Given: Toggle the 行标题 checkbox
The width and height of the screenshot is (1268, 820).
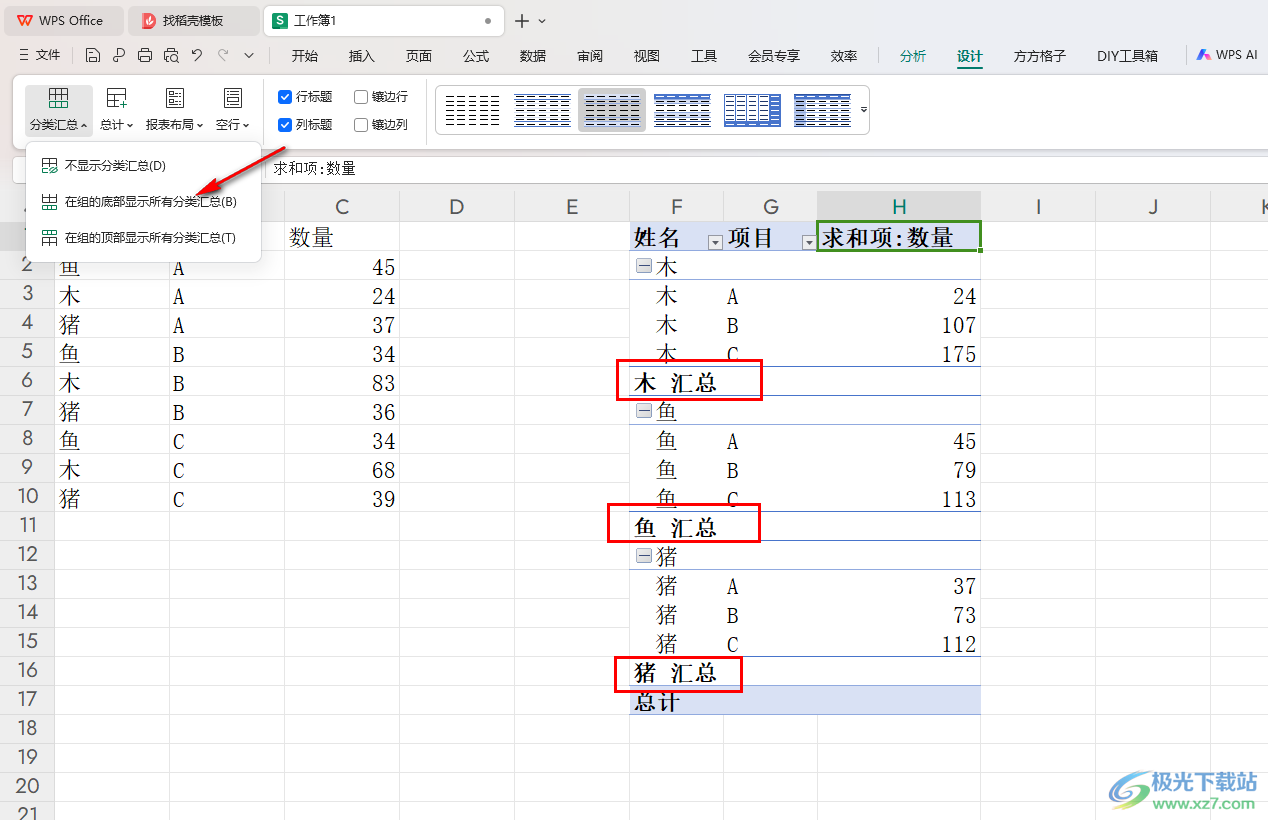Looking at the screenshot, I should (x=306, y=97).
